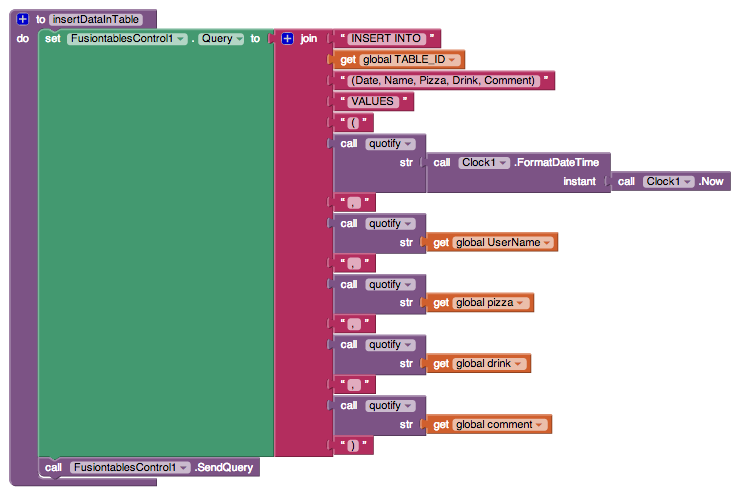Screen dimensions: 741x493
Task: Open the global UserName variable dropdown
Action: click(503, 242)
